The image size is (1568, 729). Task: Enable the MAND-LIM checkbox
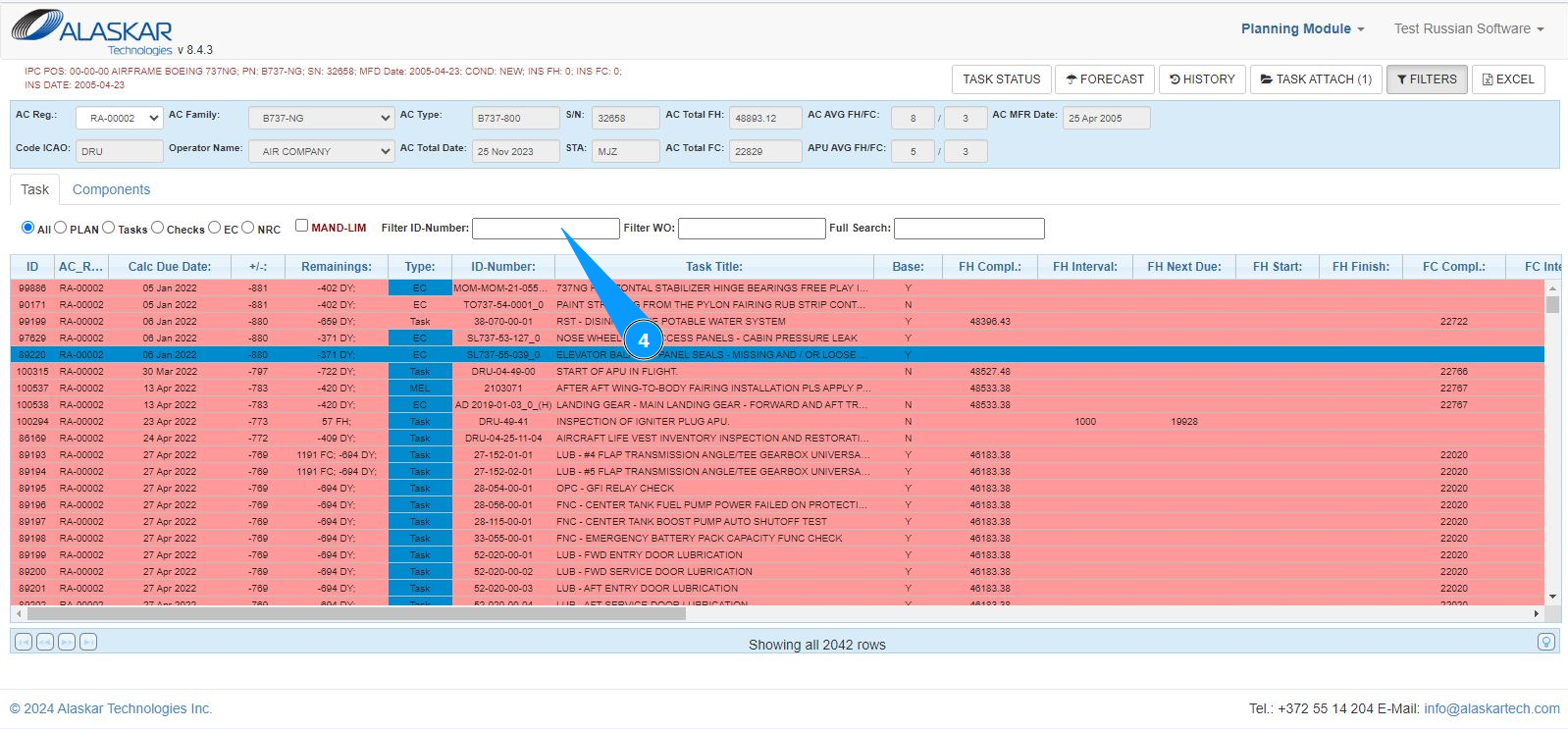(x=302, y=226)
